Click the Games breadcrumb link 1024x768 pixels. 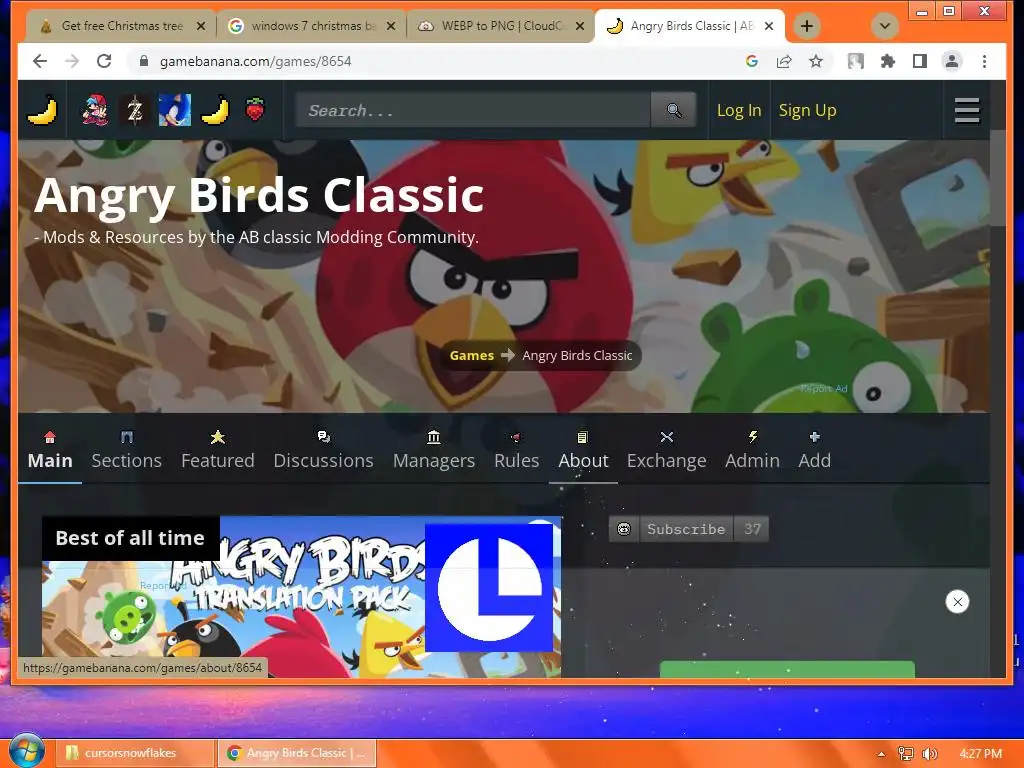472,355
